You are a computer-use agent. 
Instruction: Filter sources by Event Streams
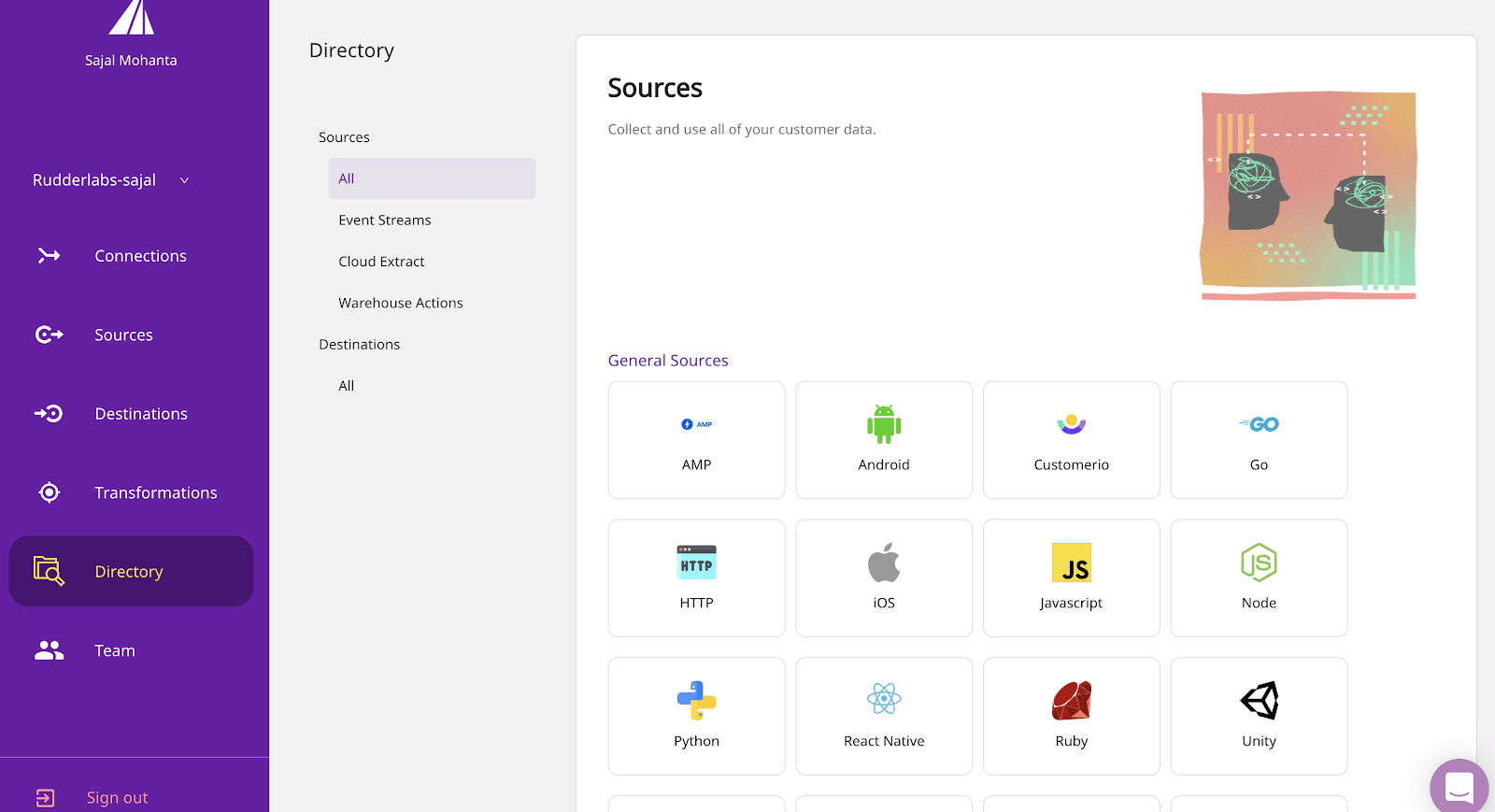point(385,221)
